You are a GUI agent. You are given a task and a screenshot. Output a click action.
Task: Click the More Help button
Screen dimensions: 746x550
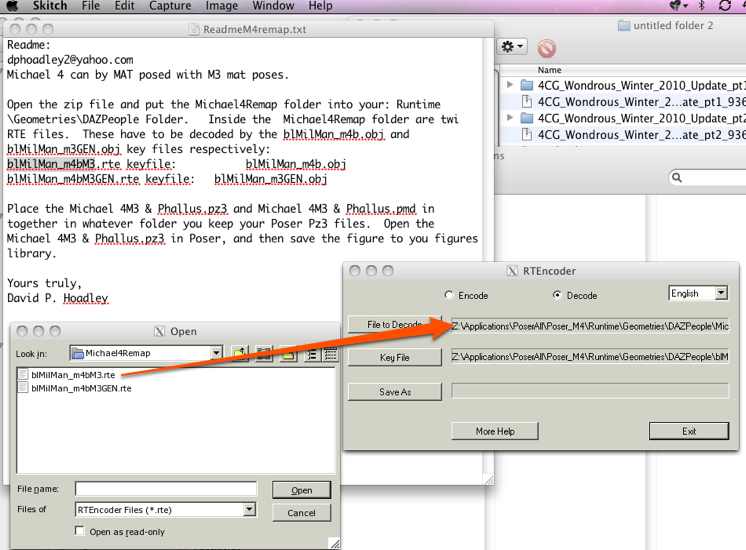495,431
